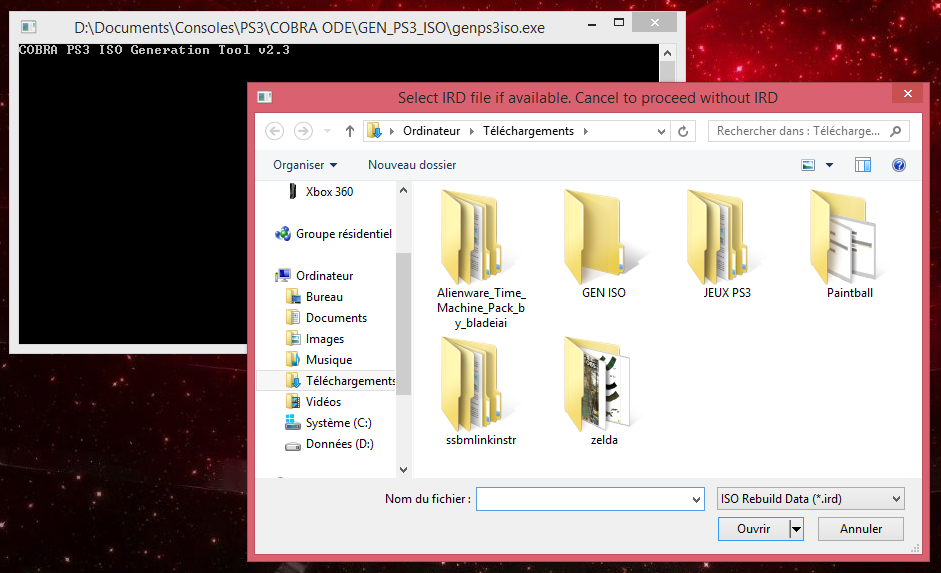Go back using the dialog's back arrow
The height and width of the screenshot is (573, 941).
point(275,131)
